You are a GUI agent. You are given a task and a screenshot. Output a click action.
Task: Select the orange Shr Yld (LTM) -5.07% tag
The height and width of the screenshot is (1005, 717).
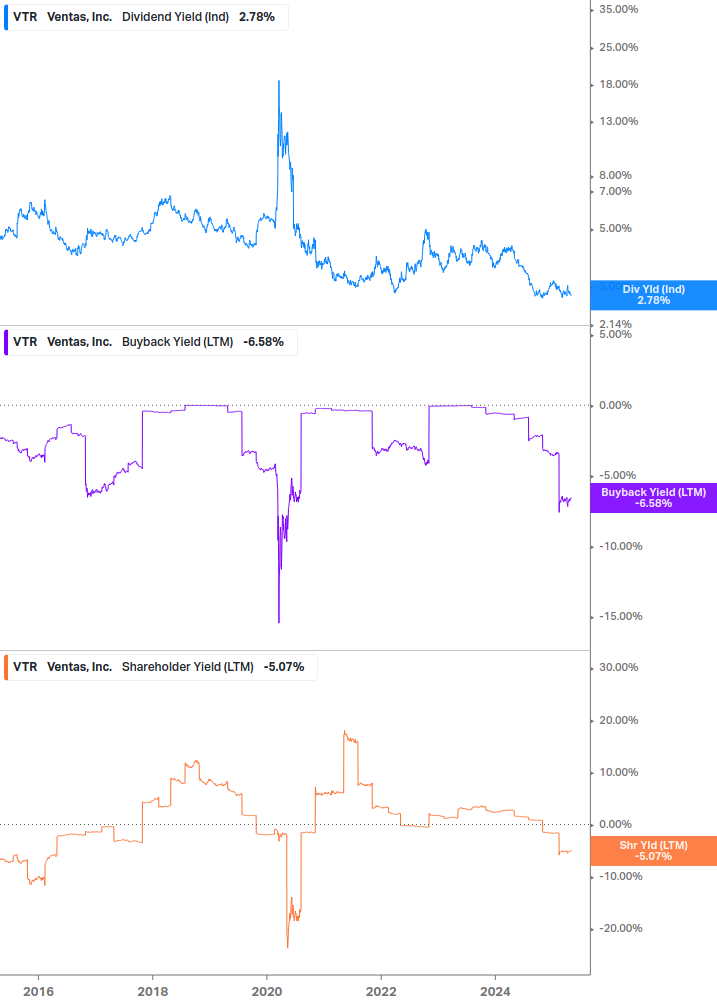654,851
